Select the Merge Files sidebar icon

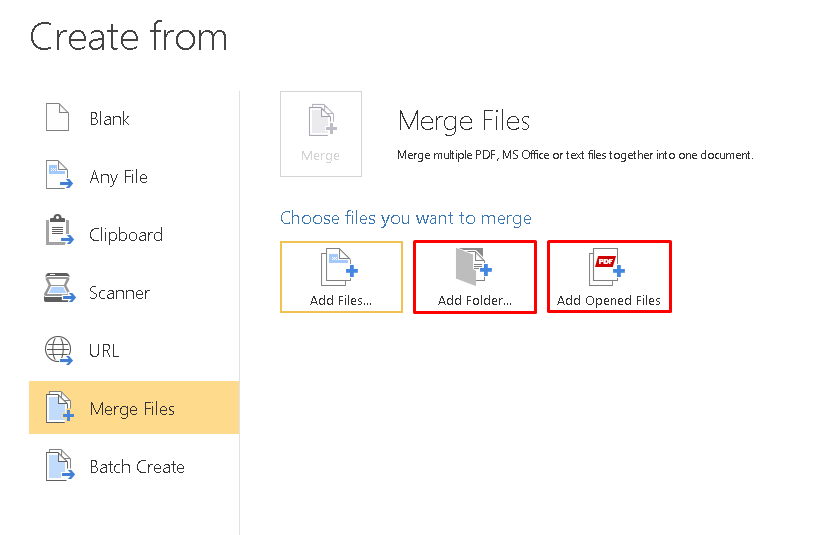(x=59, y=407)
